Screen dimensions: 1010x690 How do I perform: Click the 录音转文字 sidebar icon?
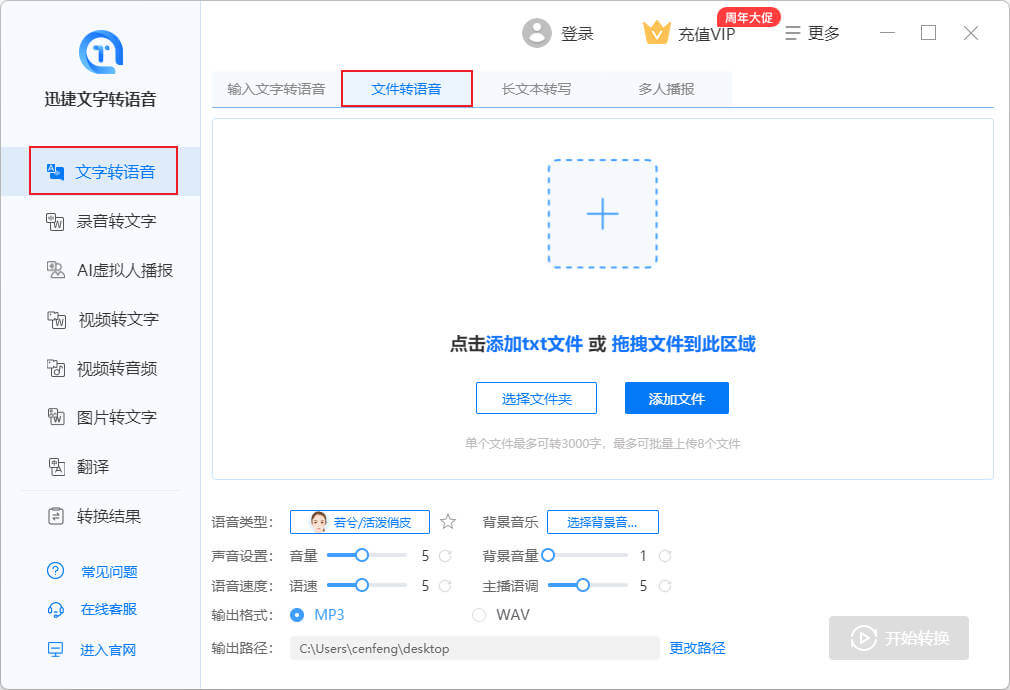56,221
